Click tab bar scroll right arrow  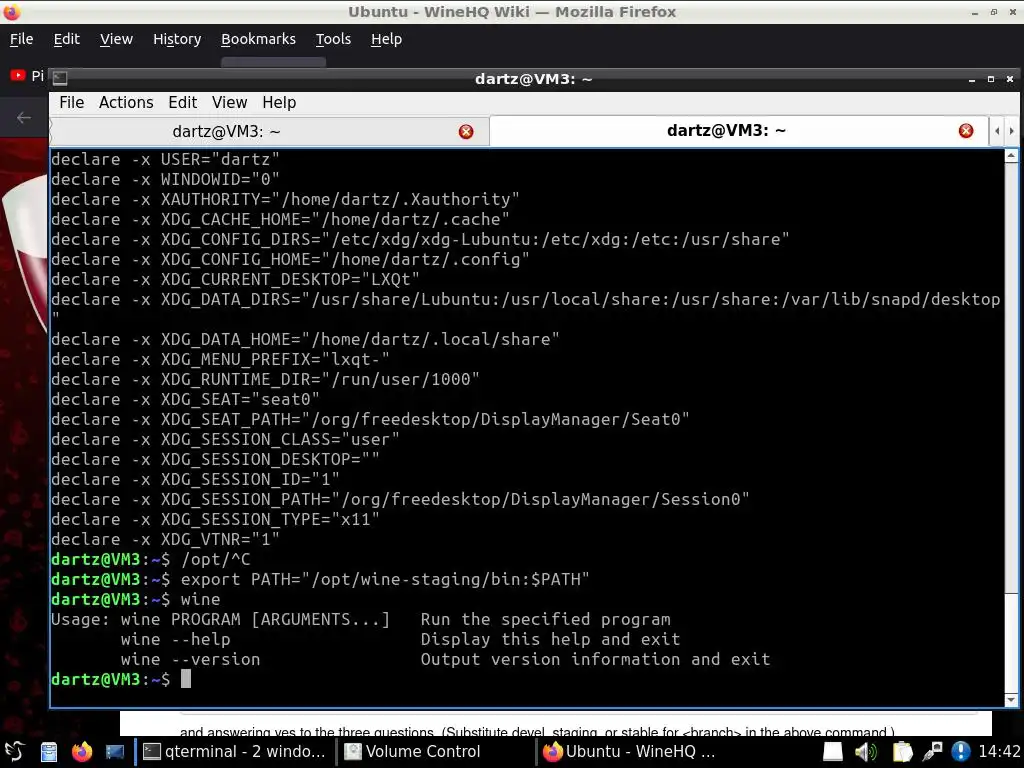(1012, 131)
